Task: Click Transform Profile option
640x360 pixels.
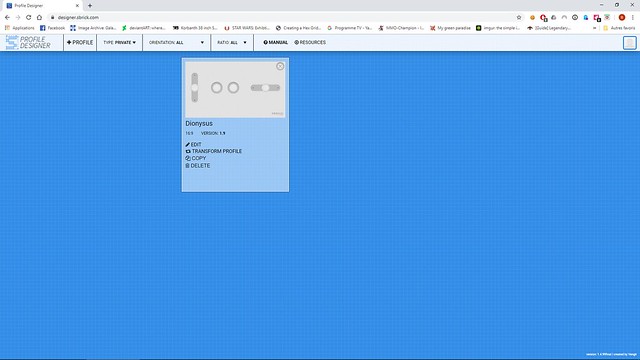Action: tap(213, 151)
